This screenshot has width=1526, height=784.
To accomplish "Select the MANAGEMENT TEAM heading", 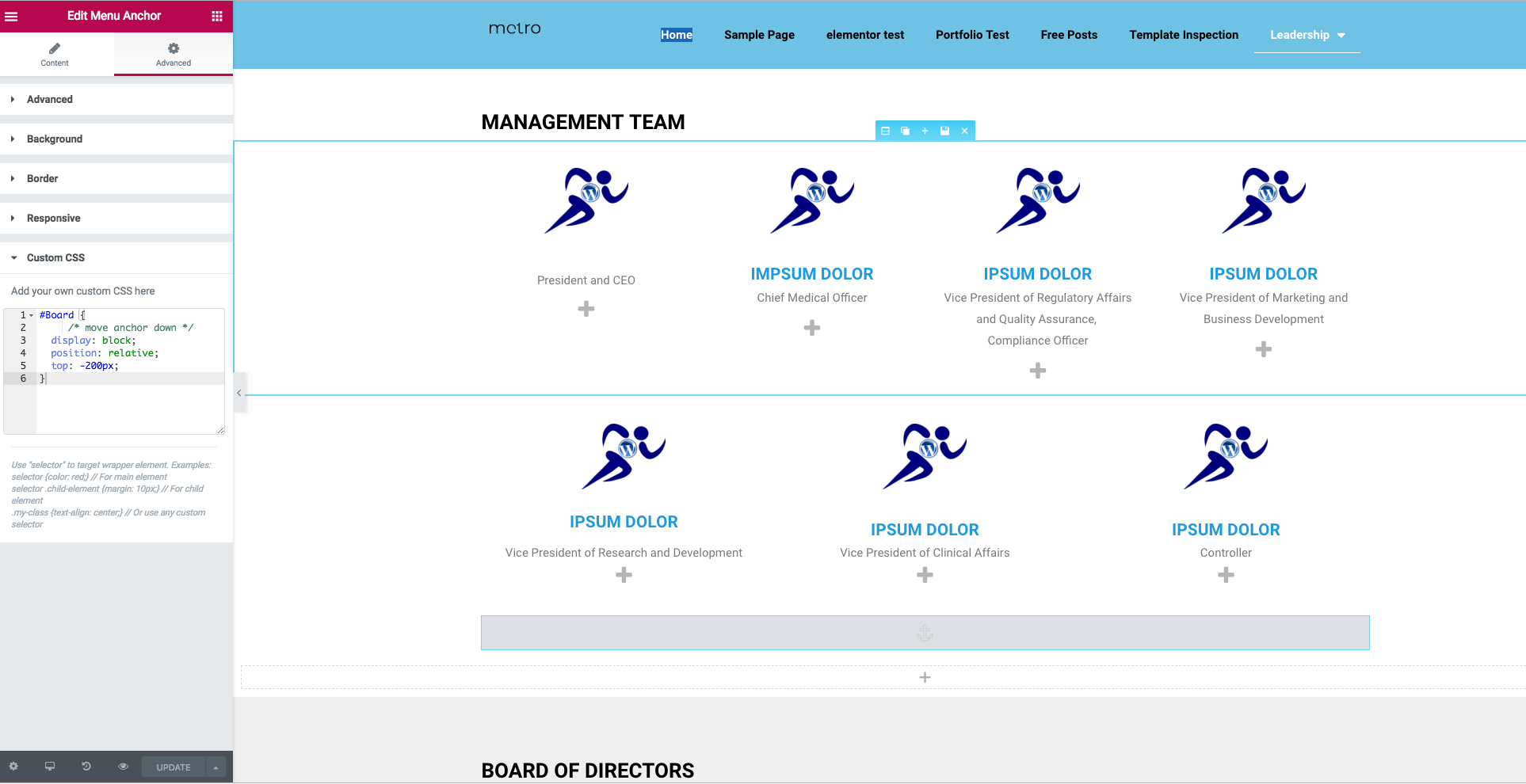I will (x=583, y=122).
